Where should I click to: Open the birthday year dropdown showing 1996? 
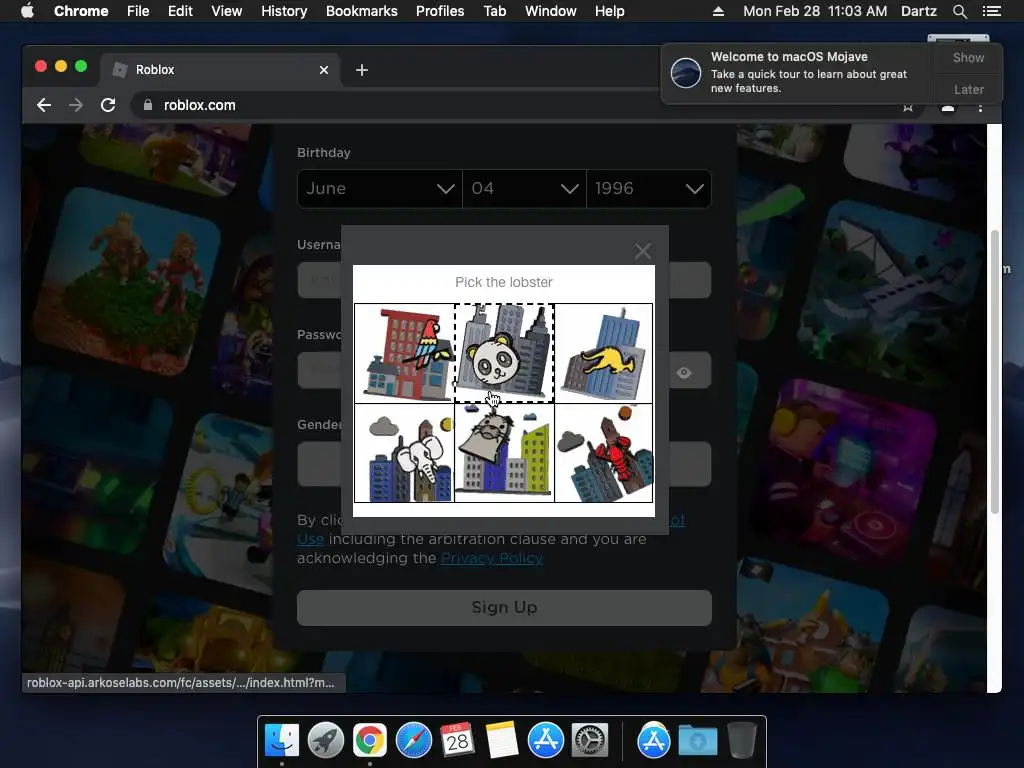click(x=649, y=189)
